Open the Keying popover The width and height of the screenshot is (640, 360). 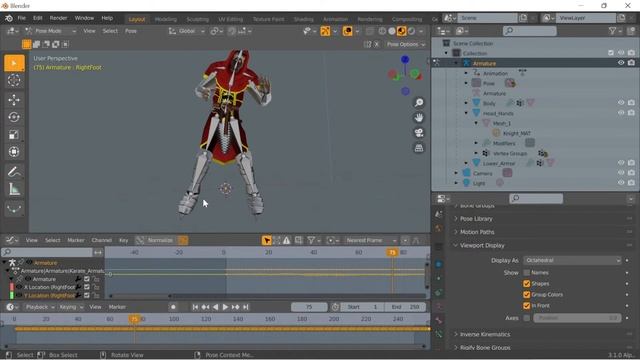click(x=71, y=307)
